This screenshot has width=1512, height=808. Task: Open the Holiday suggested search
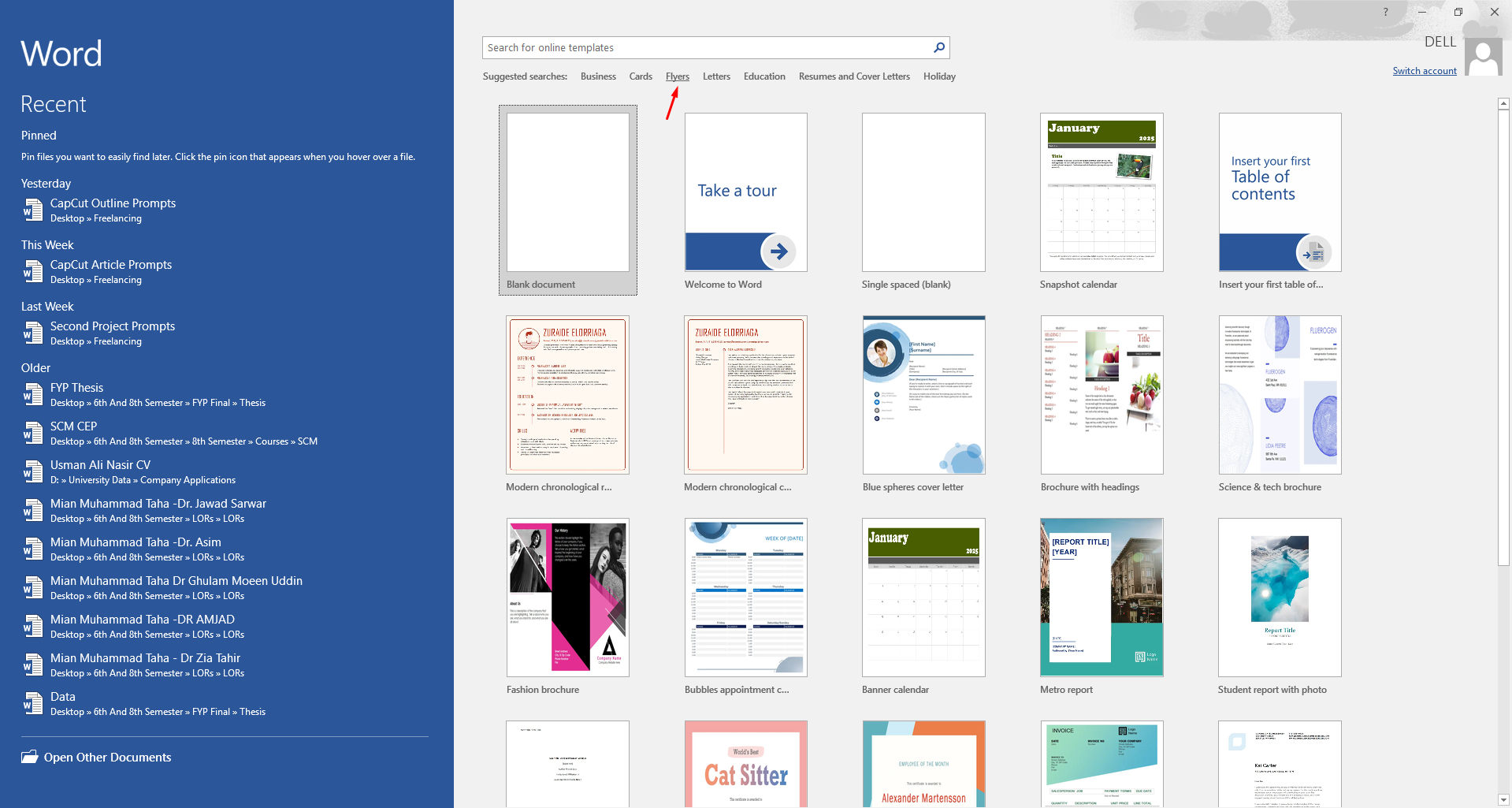click(938, 76)
